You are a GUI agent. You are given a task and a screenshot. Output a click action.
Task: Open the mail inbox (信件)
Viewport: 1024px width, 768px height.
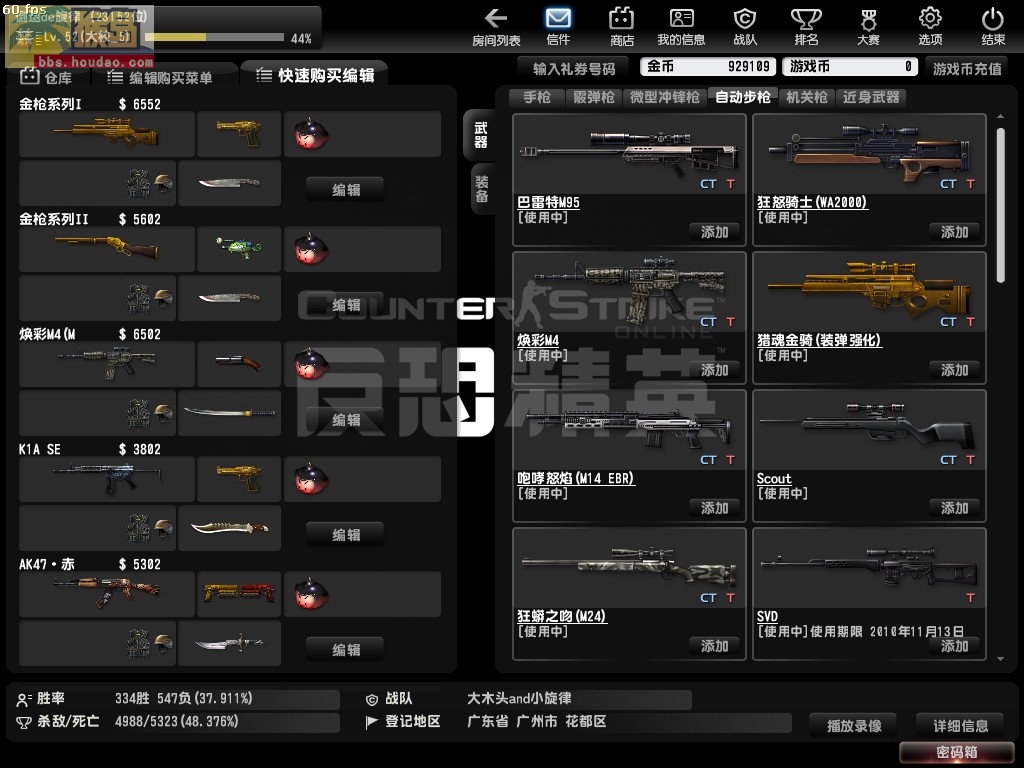click(x=558, y=26)
